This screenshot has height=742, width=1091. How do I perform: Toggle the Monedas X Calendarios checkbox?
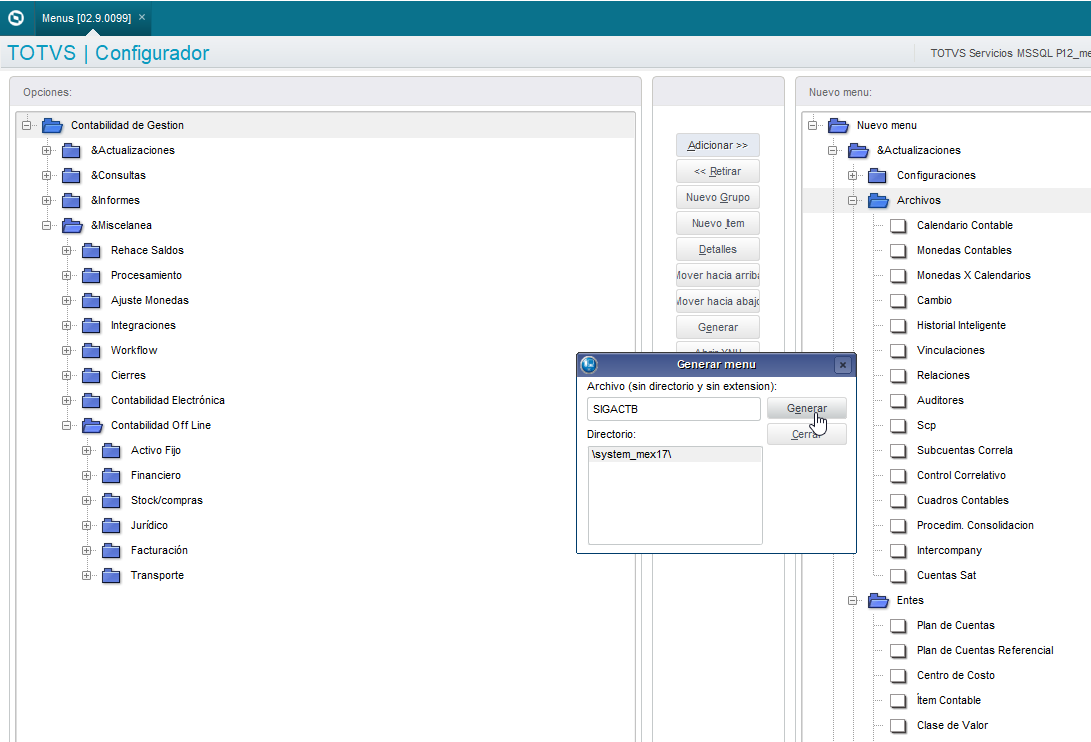point(898,276)
